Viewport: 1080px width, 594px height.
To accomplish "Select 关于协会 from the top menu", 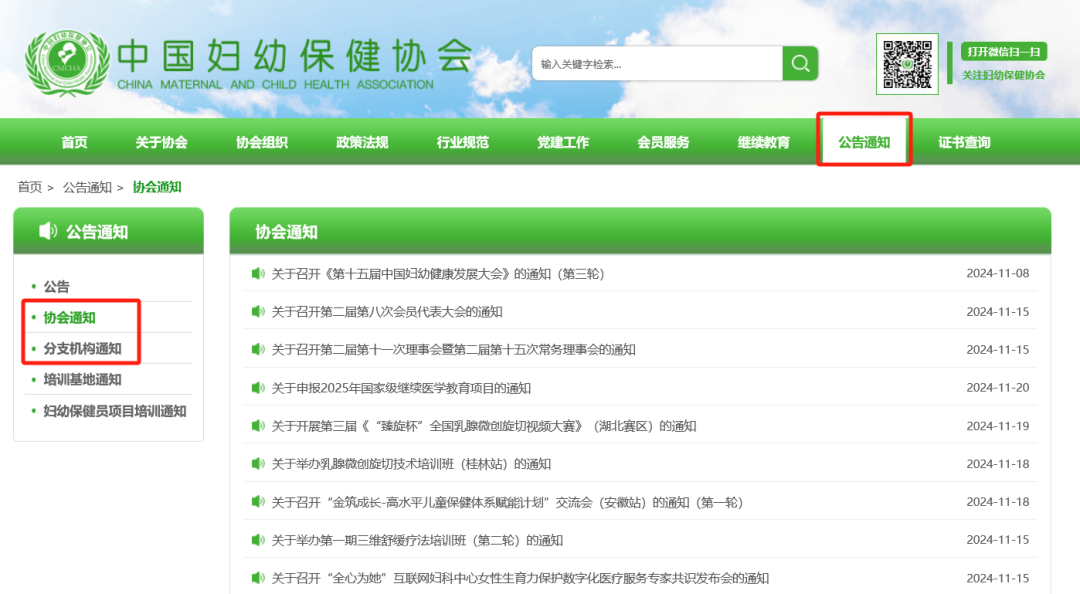I will 161,142.
